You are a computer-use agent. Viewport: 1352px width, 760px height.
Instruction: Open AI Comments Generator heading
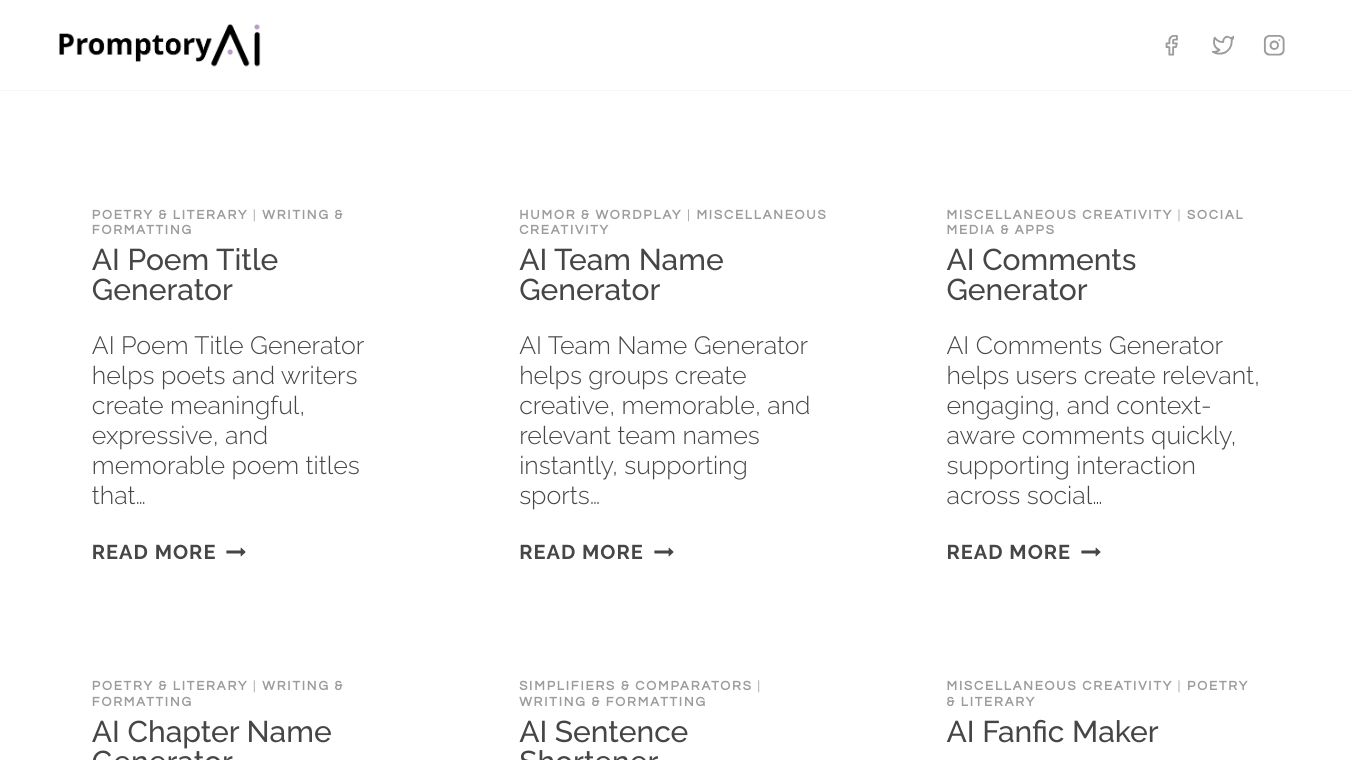point(1041,274)
